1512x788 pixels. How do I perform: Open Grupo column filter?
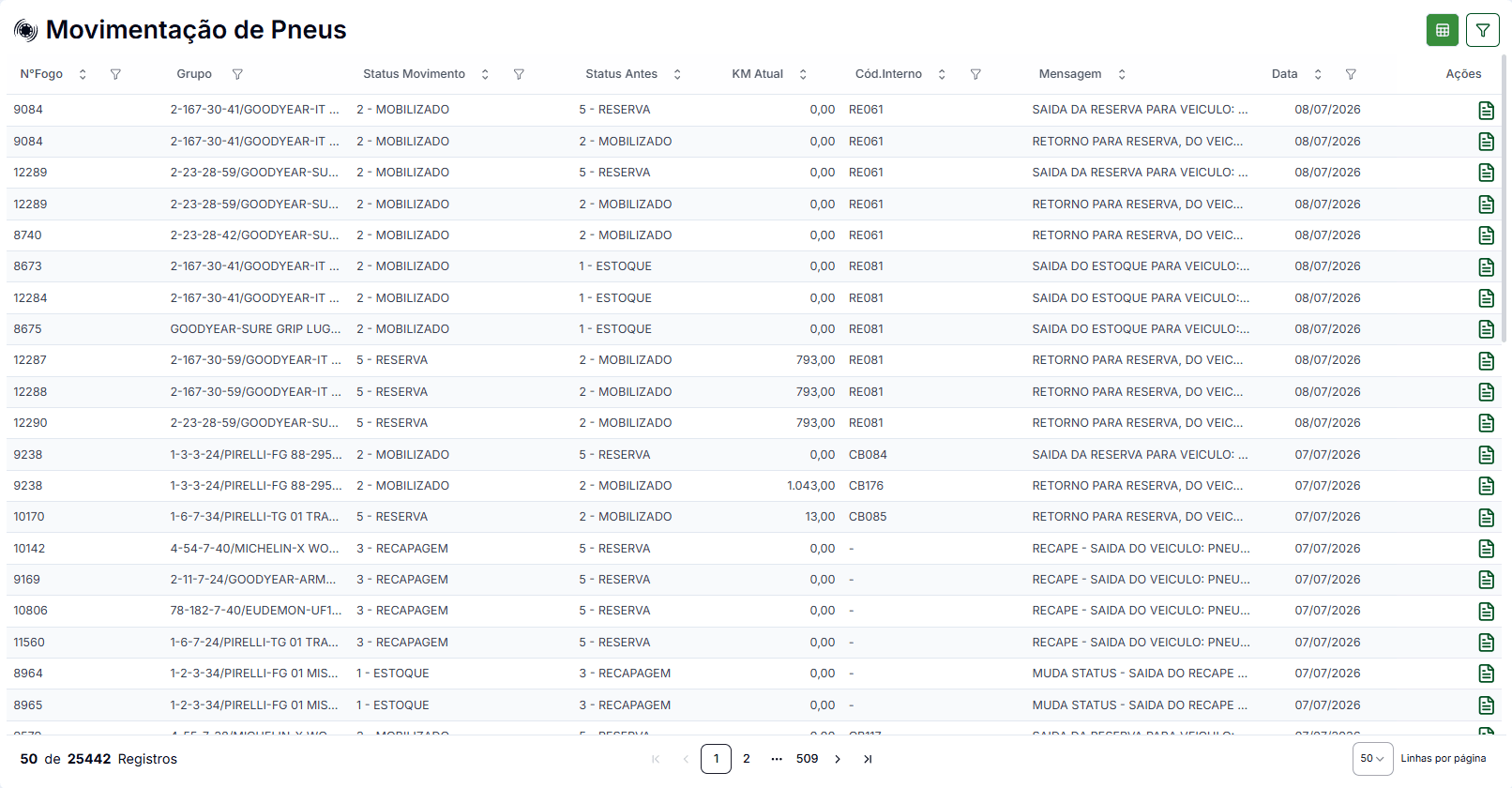tap(237, 74)
